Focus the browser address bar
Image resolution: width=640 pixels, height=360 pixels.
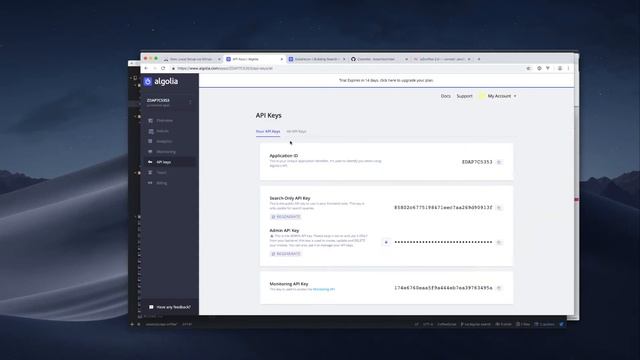[347, 68]
